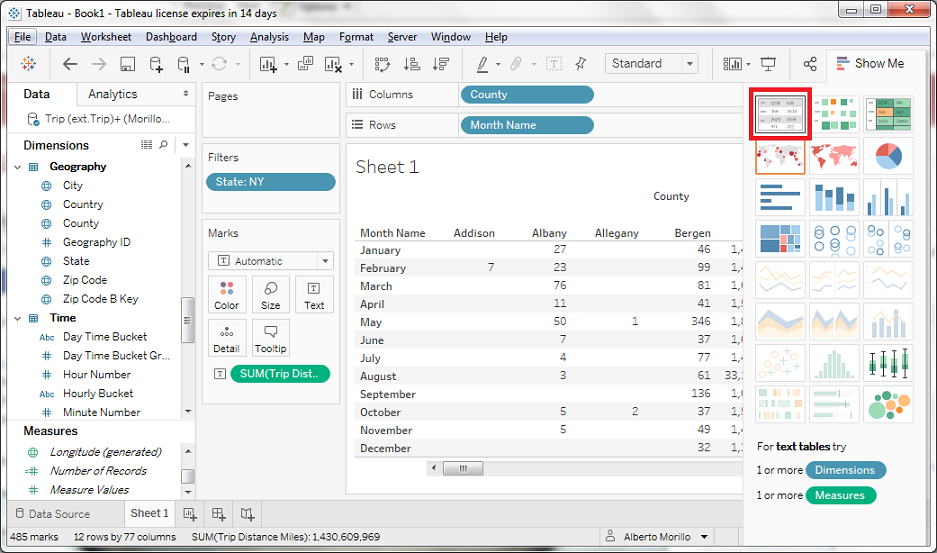The width and height of the screenshot is (937, 553).
Task: Click the Clear Sheet icon
Action: pos(333,64)
